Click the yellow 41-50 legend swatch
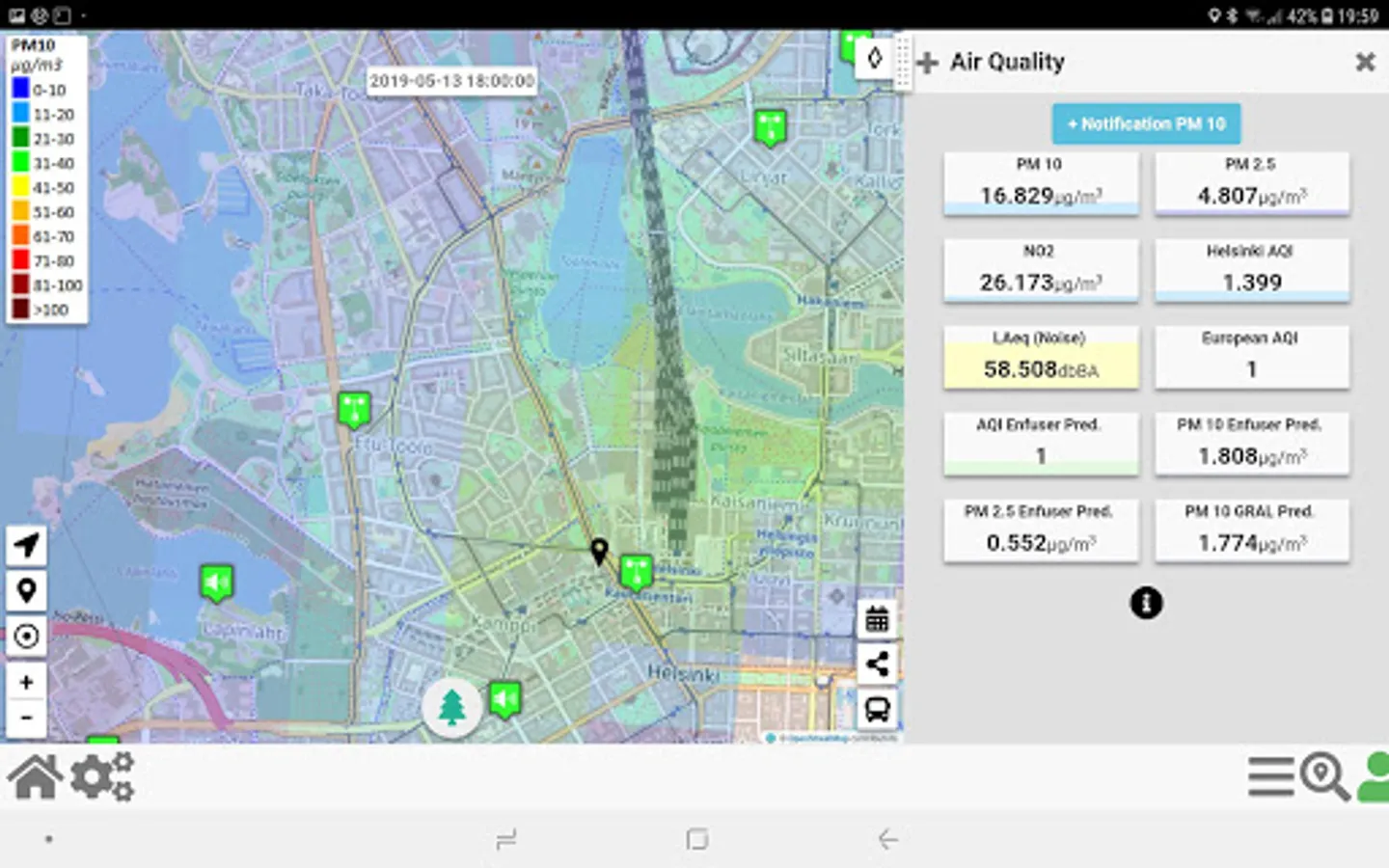1389x868 pixels. [x=20, y=187]
